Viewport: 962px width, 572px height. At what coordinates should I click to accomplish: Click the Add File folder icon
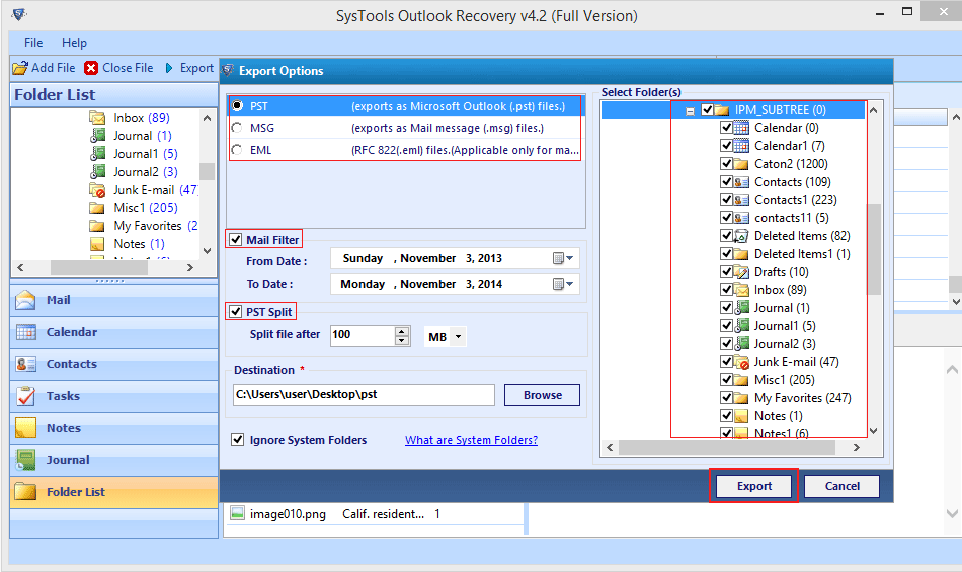click(19, 68)
